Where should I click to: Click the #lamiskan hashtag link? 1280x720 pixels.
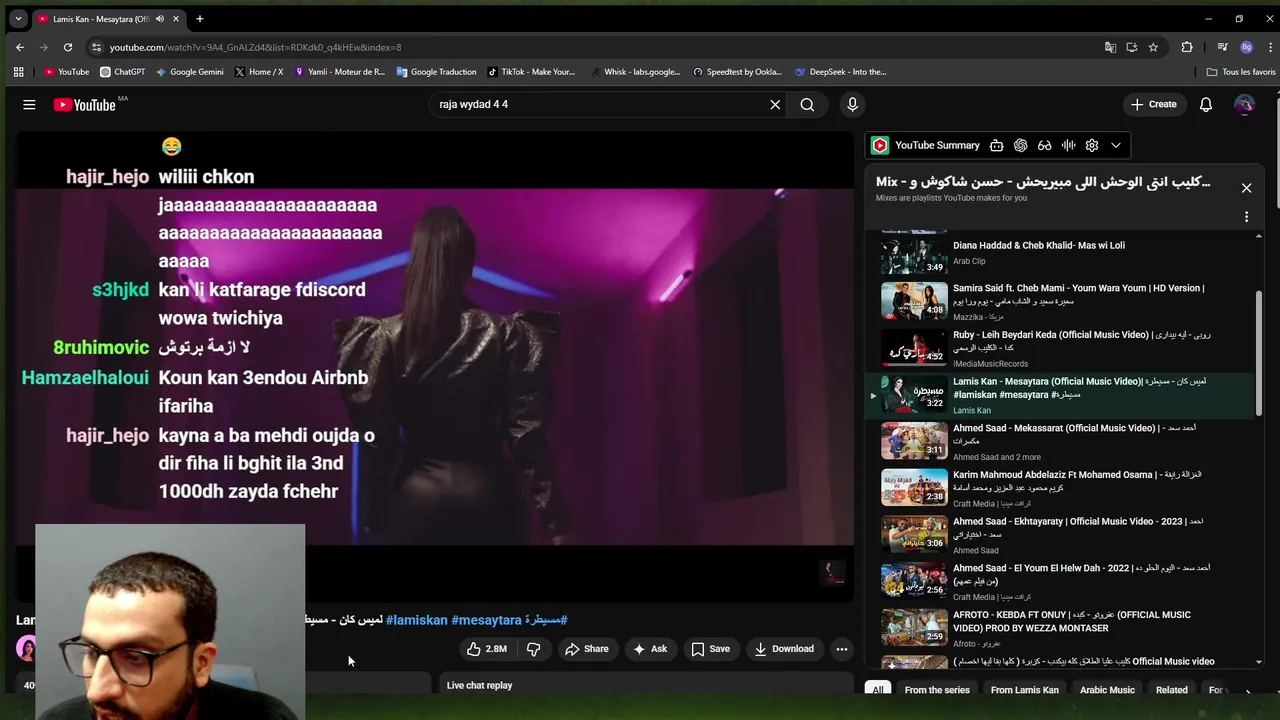(416, 620)
